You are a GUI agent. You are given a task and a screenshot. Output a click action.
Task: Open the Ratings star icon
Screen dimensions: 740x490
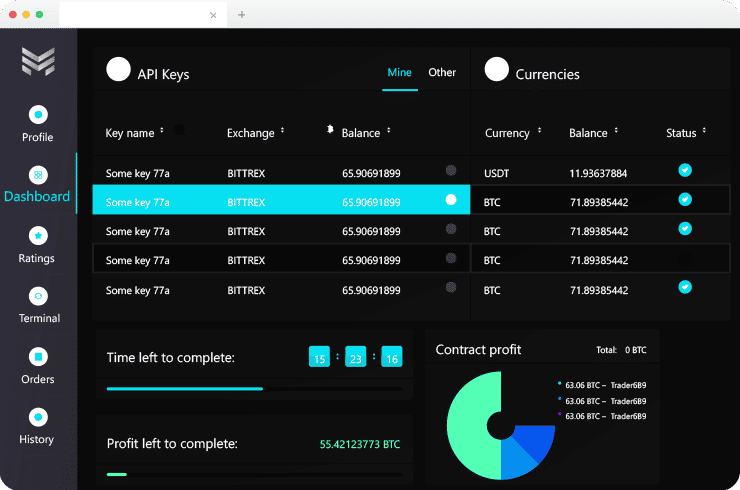38,236
